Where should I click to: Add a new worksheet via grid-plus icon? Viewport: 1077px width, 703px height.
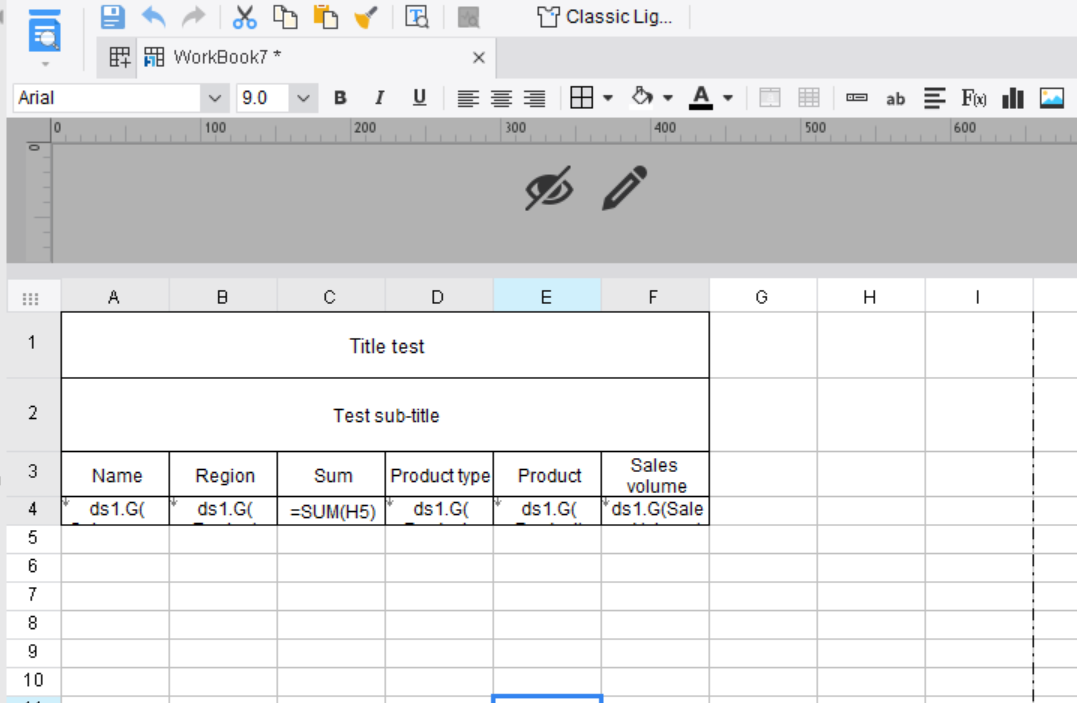120,58
